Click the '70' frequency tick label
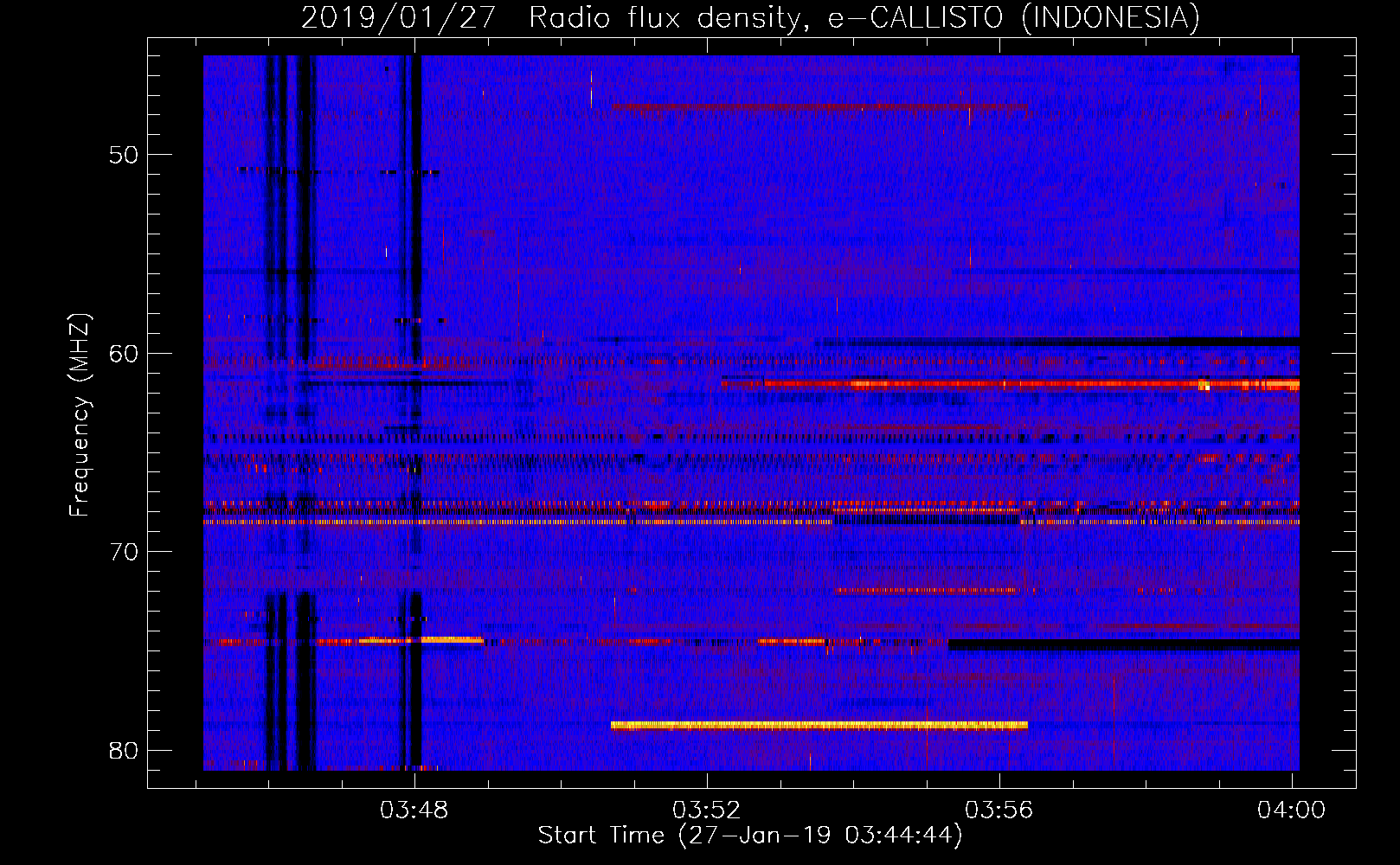The width and height of the screenshot is (1400, 865). [x=124, y=552]
